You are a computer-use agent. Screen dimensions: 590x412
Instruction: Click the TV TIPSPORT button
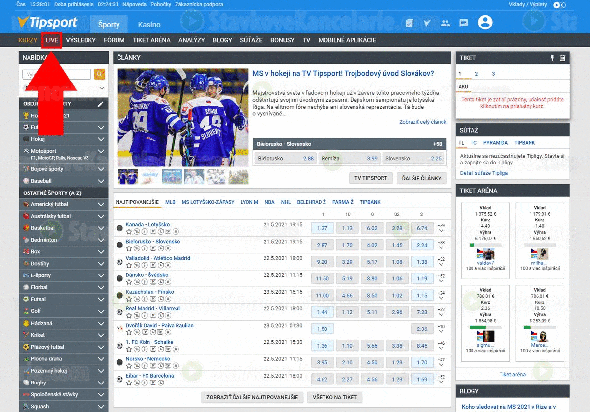click(371, 178)
